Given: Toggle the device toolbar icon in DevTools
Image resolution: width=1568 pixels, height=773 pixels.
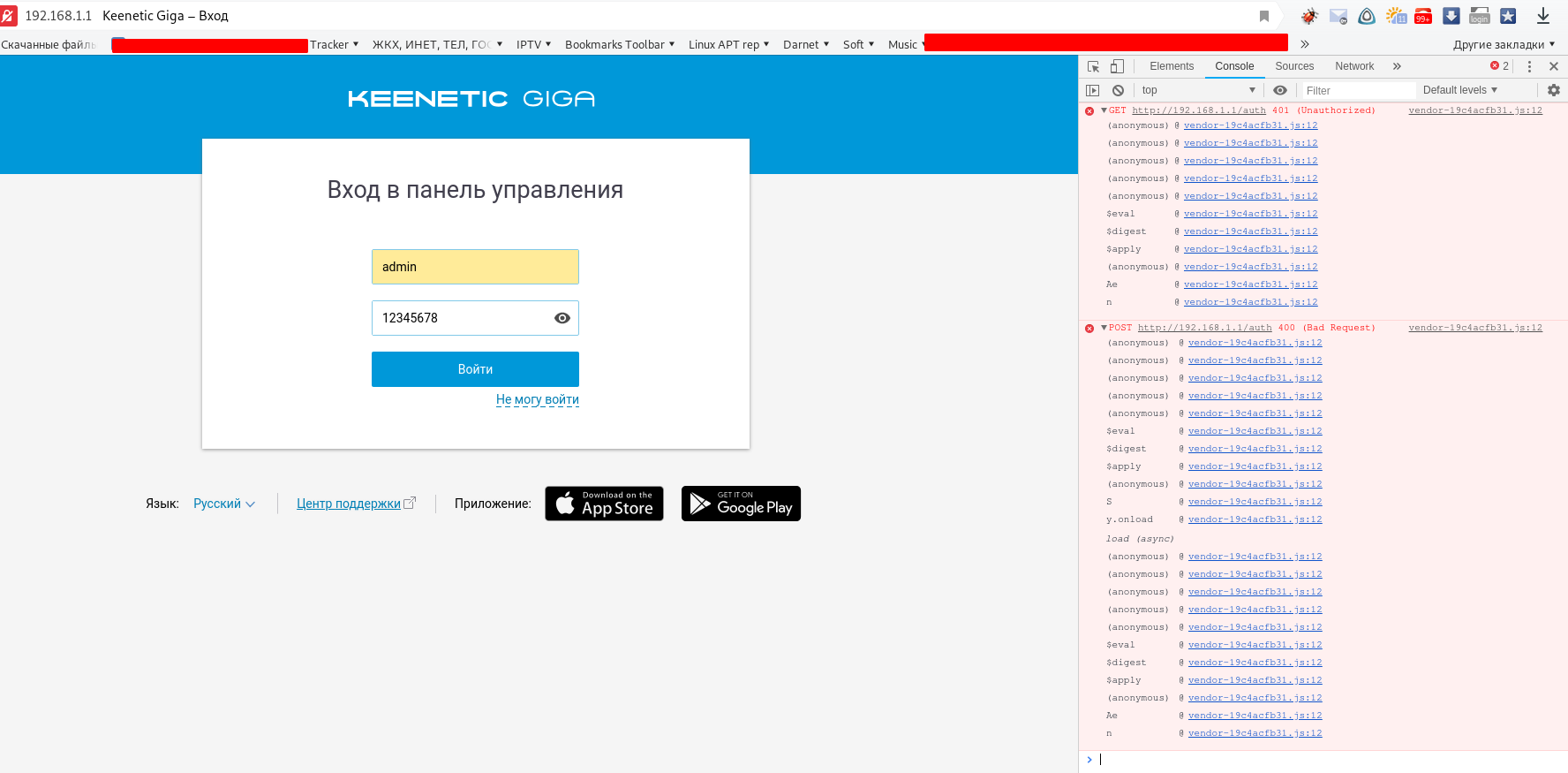Looking at the screenshot, I should click(1117, 66).
